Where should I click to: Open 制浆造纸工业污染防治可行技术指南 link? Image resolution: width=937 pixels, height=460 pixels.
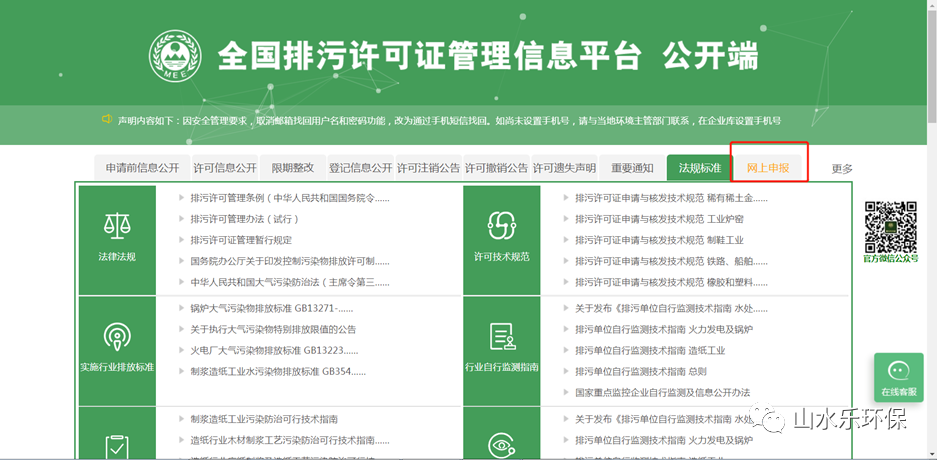coord(264,419)
